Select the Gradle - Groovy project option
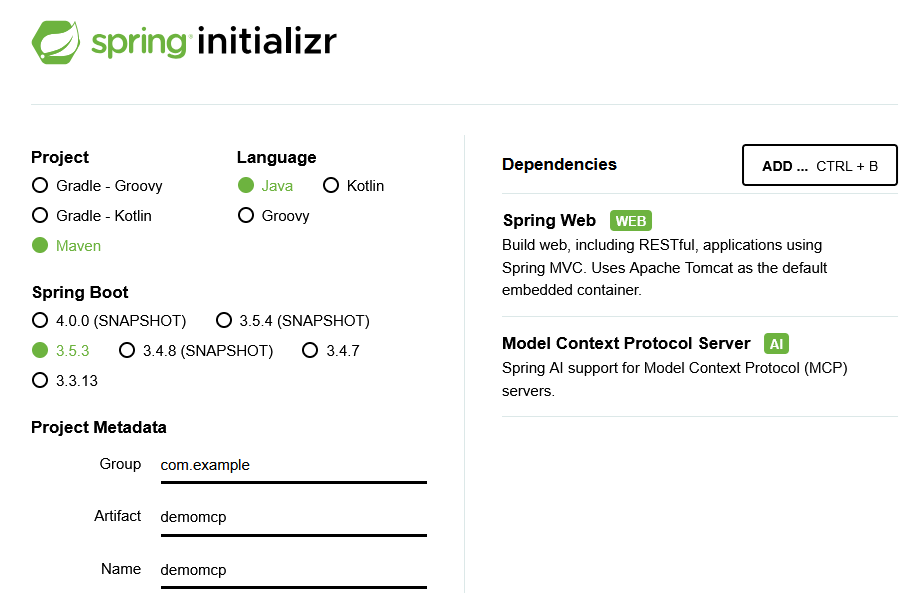 pyautogui.click(x=40, y=185)
